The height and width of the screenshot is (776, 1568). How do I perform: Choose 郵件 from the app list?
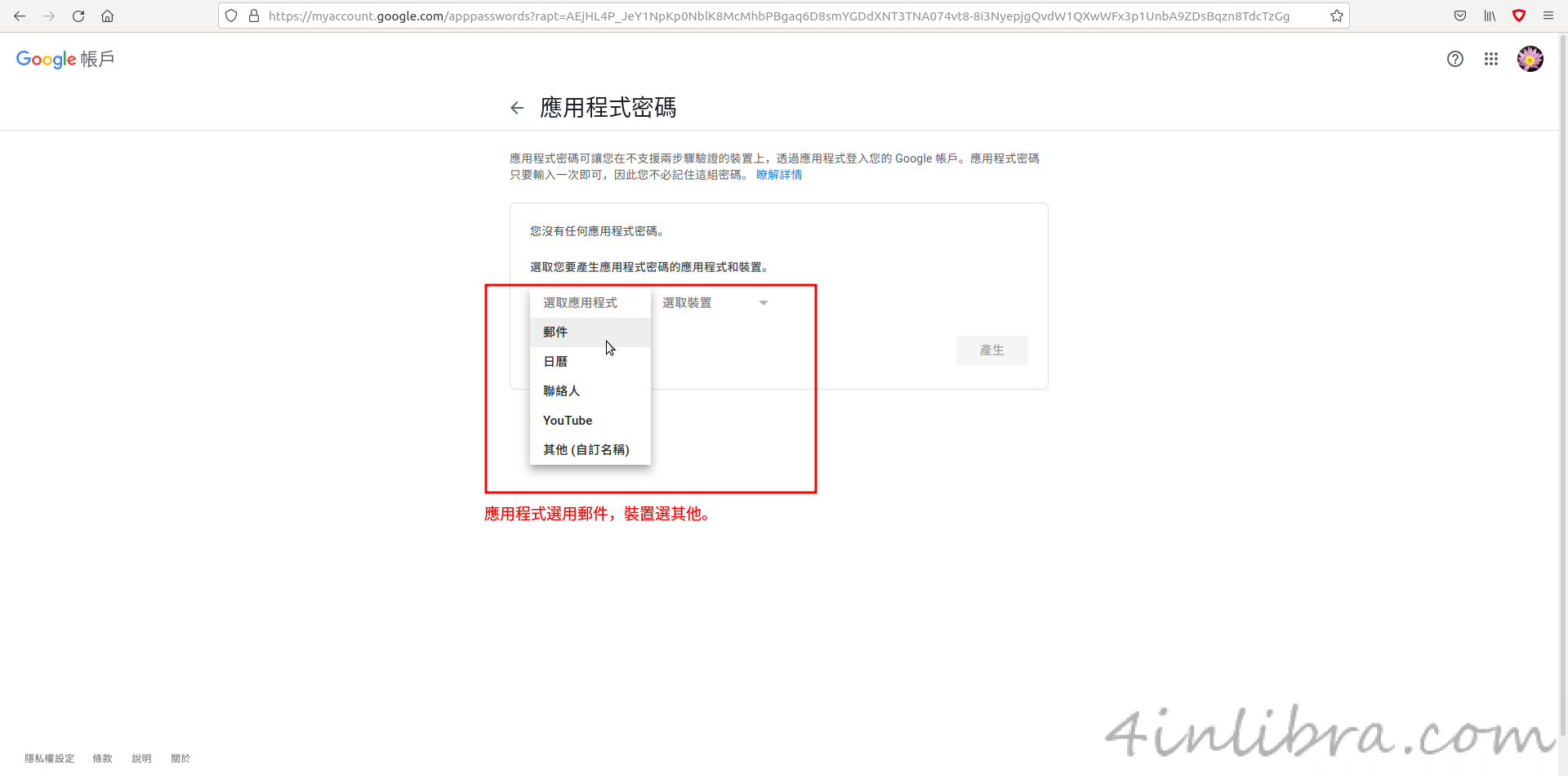[x=590, y=332]
